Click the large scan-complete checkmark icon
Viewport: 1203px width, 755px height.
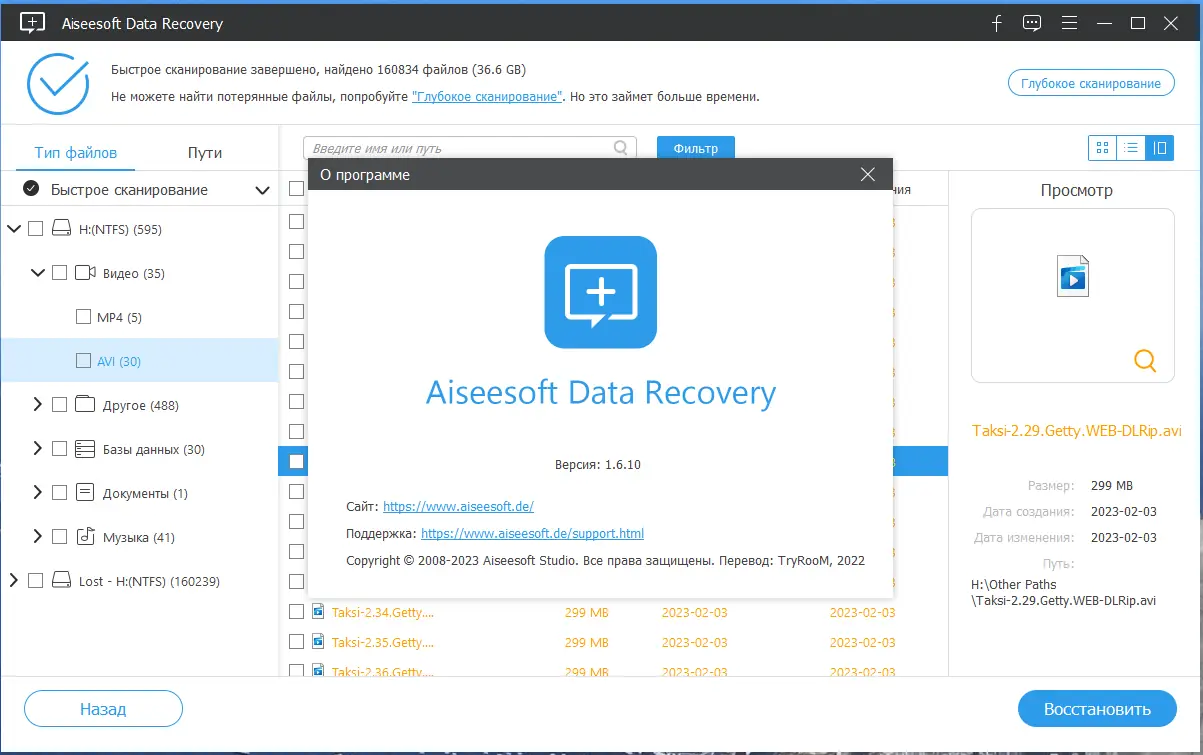point(58,83)
